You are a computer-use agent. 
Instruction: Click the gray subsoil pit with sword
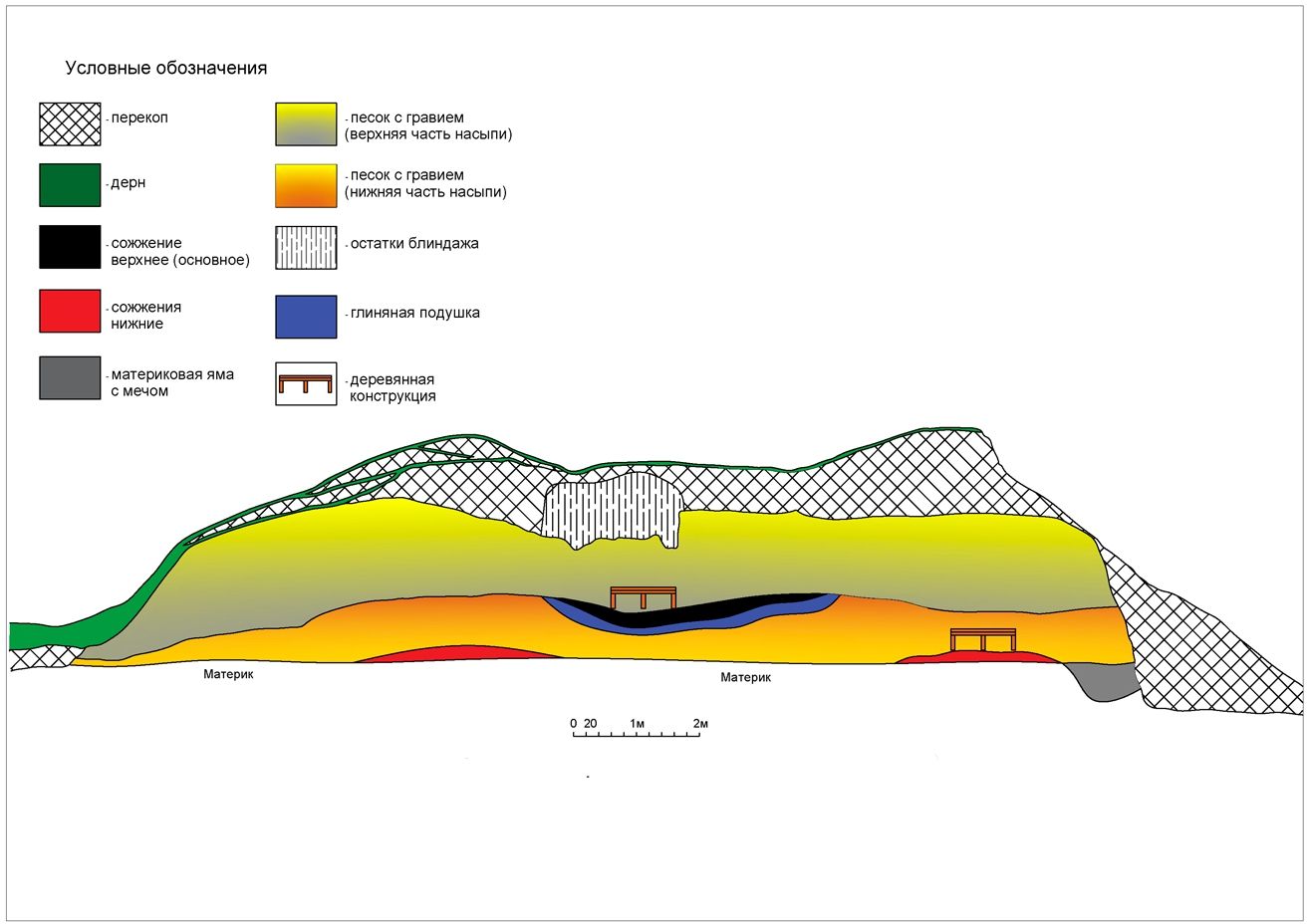(x=1104, y=680)
